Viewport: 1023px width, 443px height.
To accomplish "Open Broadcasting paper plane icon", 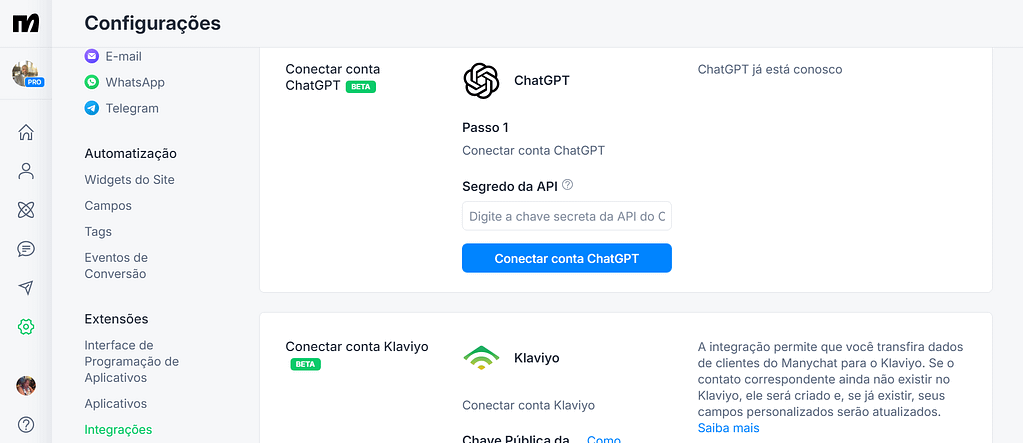I will click(x=26, y=288).
